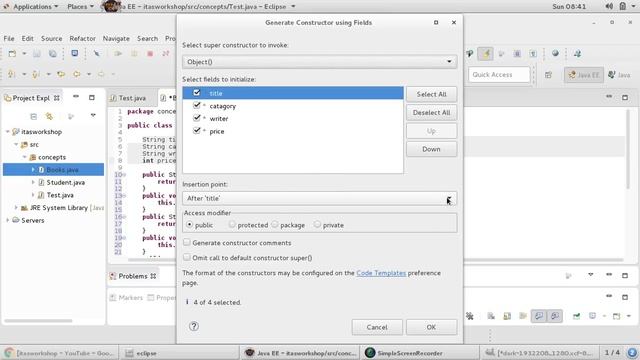The width and height of the screenshot is (640, 360).
Task: Enable Omit call to default constructor super()
Action: pyautogui.click(x=187, y=258)
